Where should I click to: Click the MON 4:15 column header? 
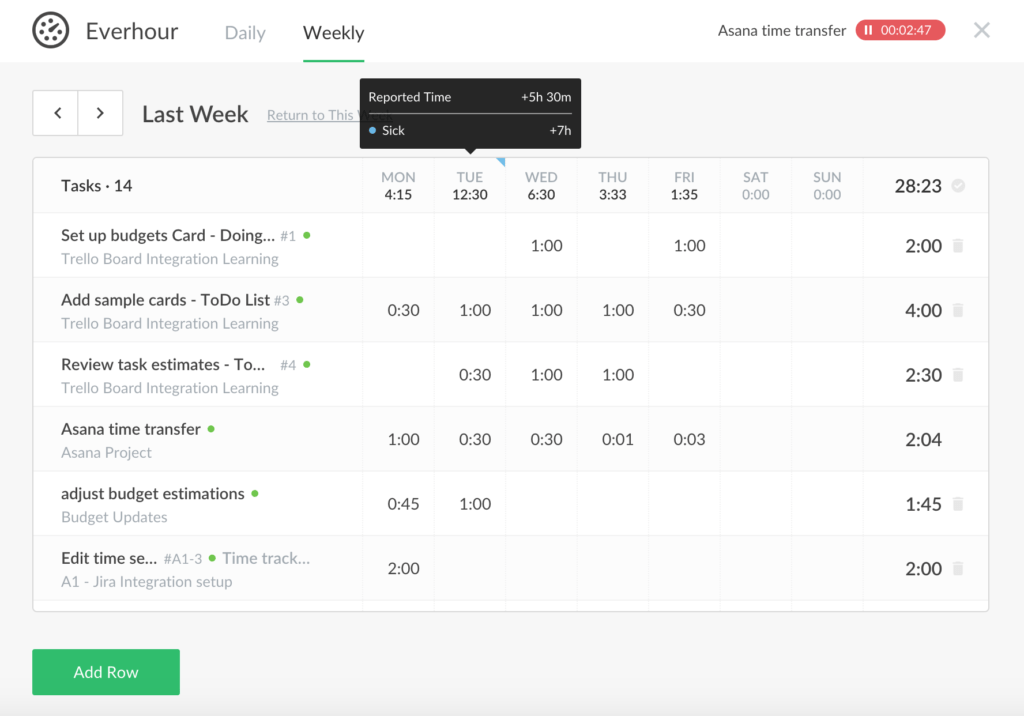tap(398, 186)
